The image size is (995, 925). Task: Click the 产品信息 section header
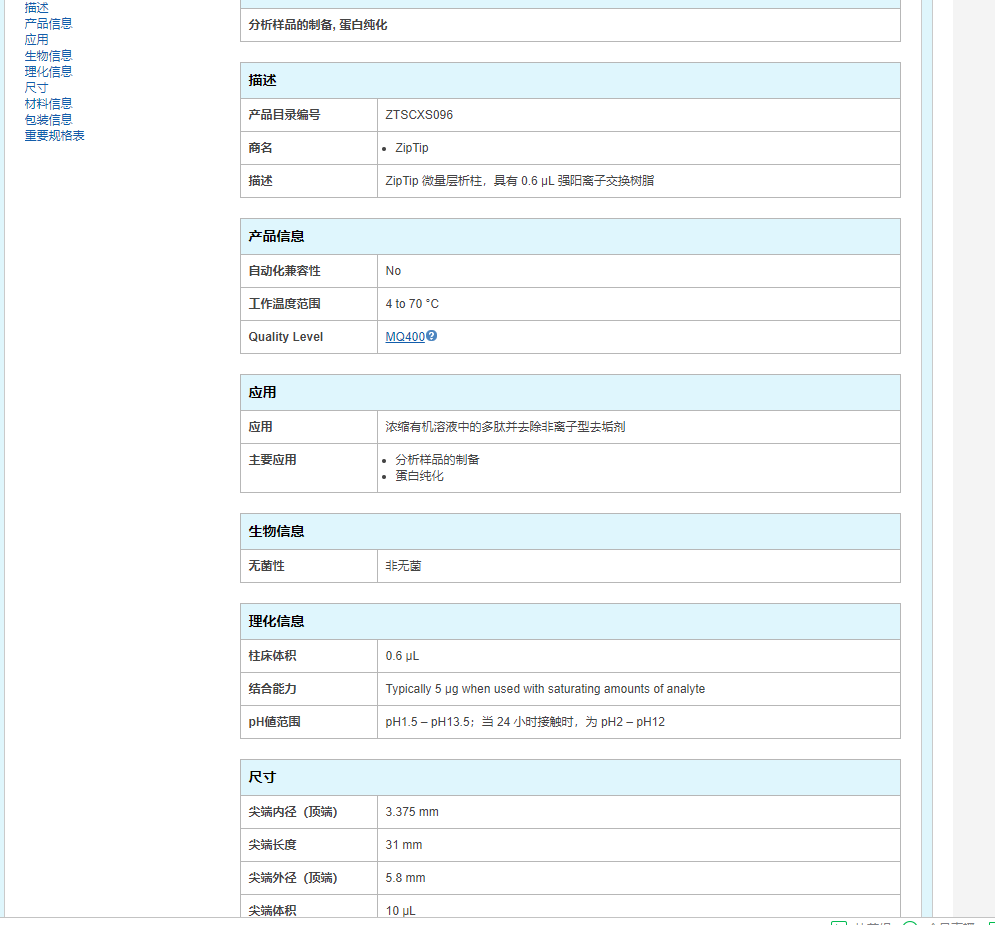[x=570, y=236]
